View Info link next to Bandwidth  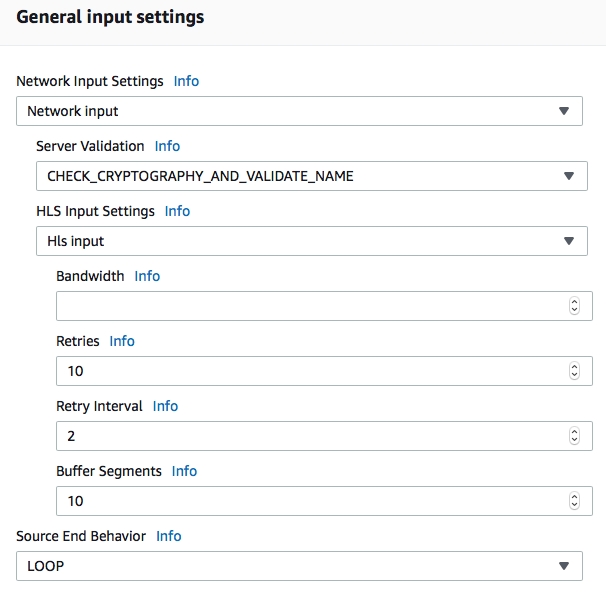(147, 276)
